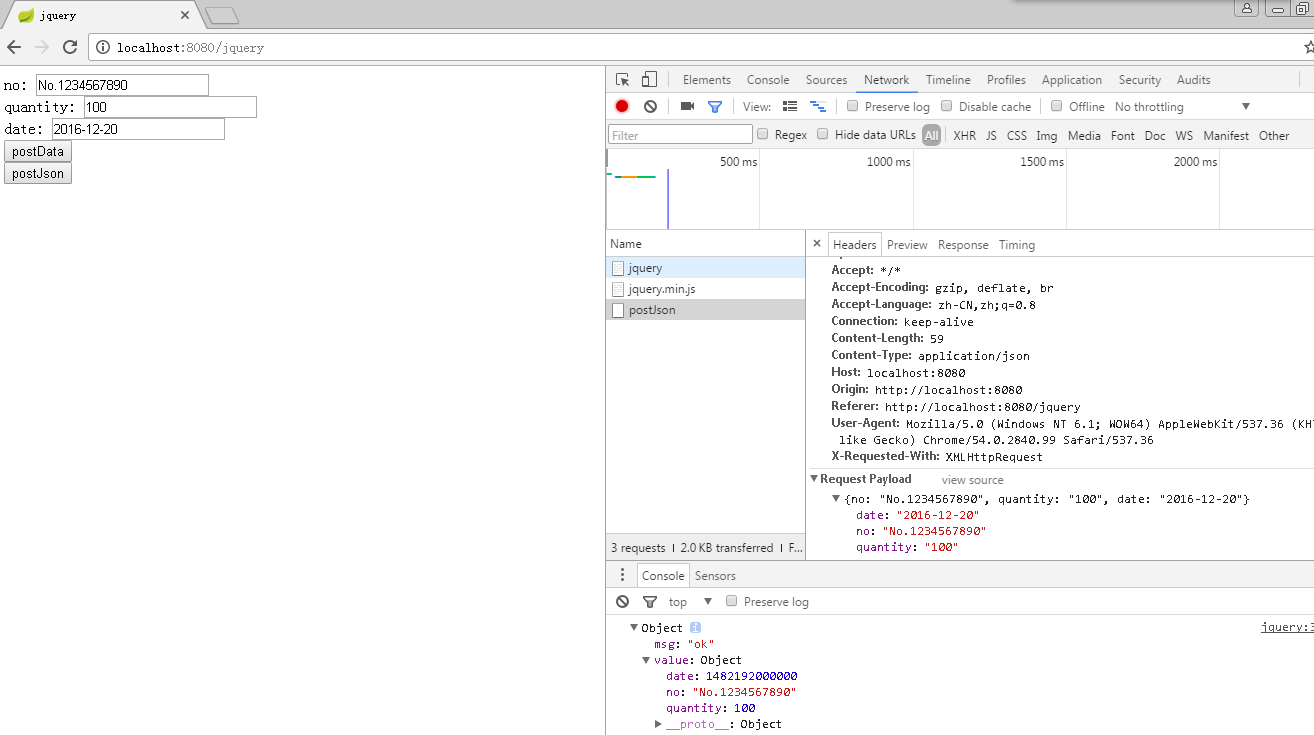Viewport: 1314px width, 735px height.
Task: Switch to large request rows view
Action: click(x=790, y=106)
